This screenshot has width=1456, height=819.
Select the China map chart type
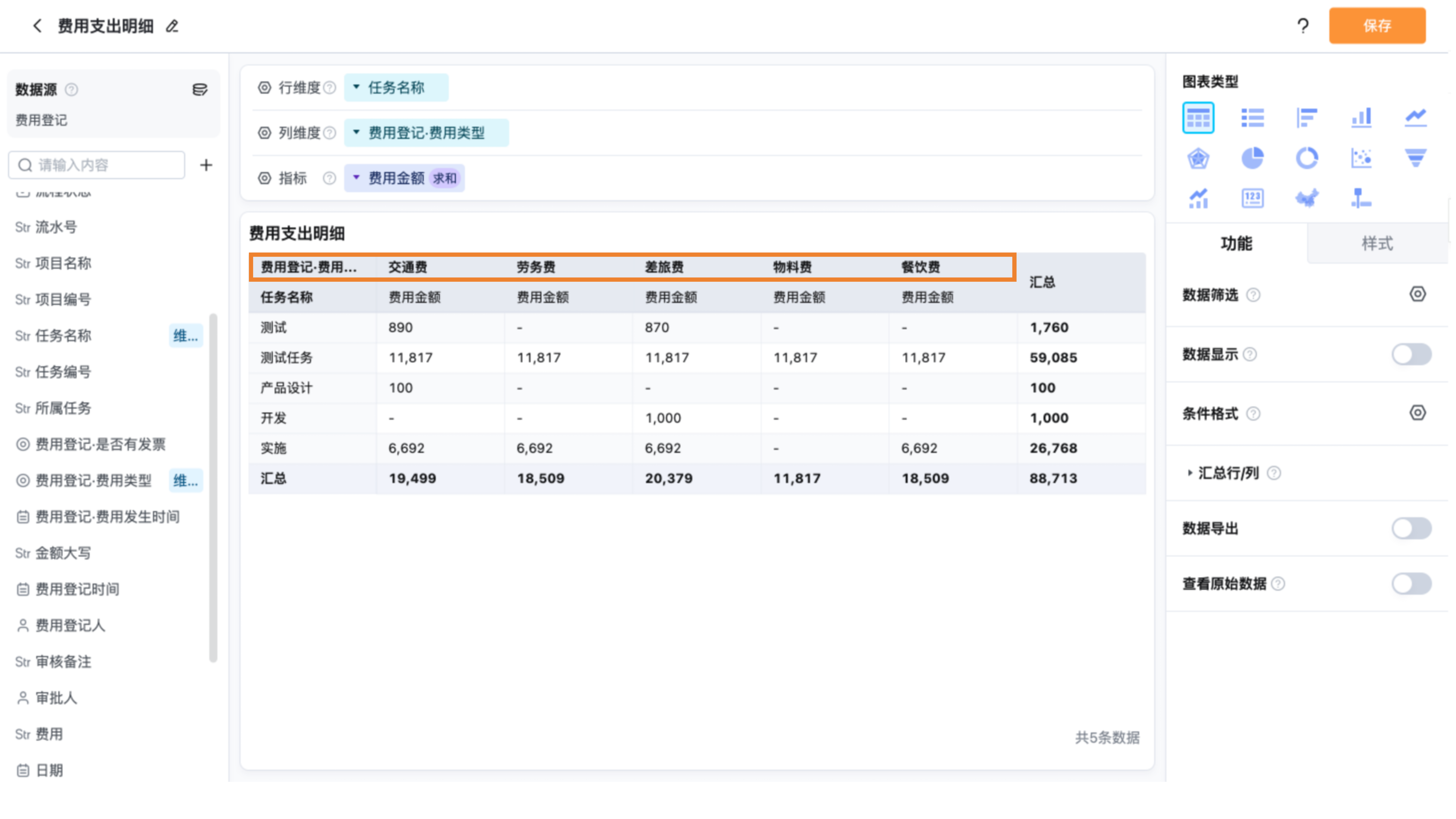(1307, 198)
